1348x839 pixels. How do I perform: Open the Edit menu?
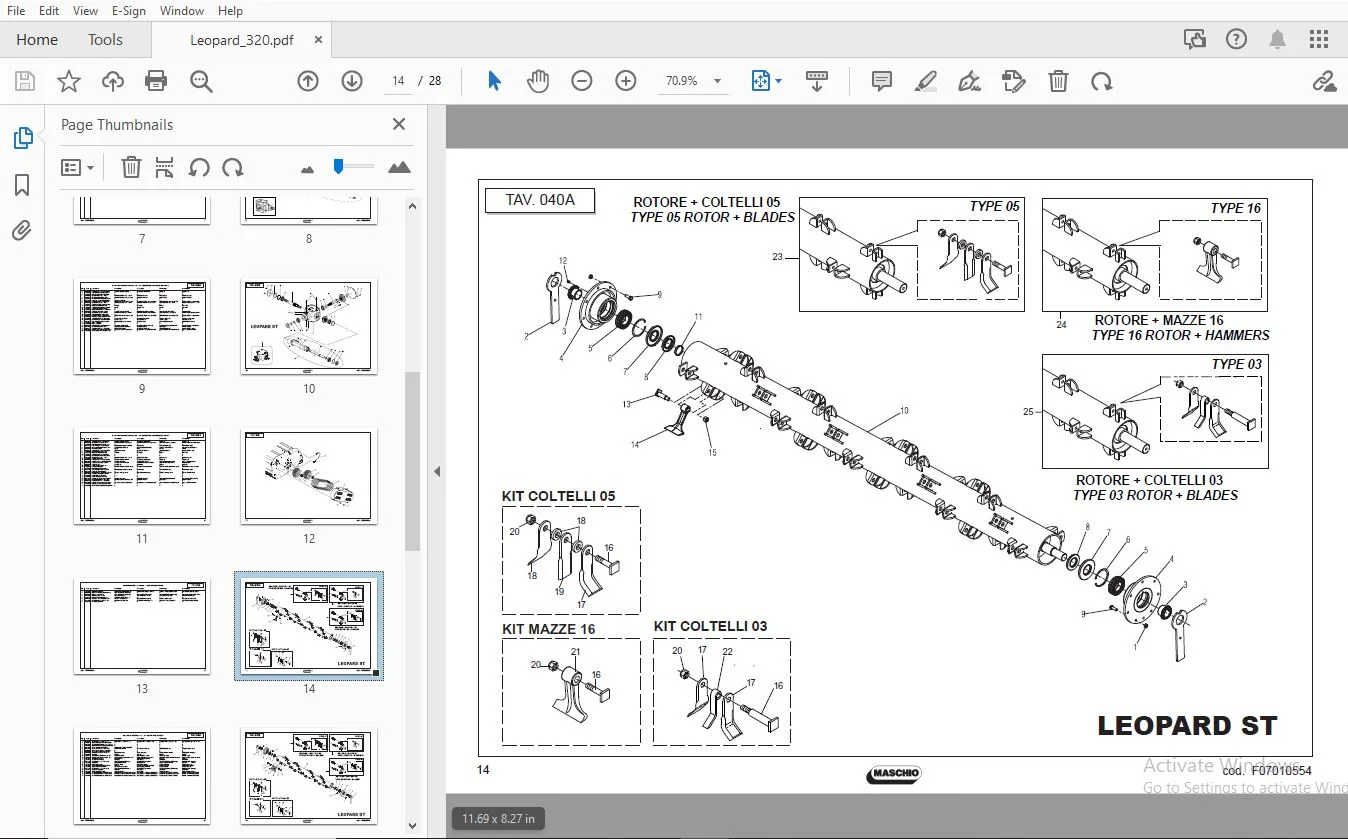pos(49,11)
